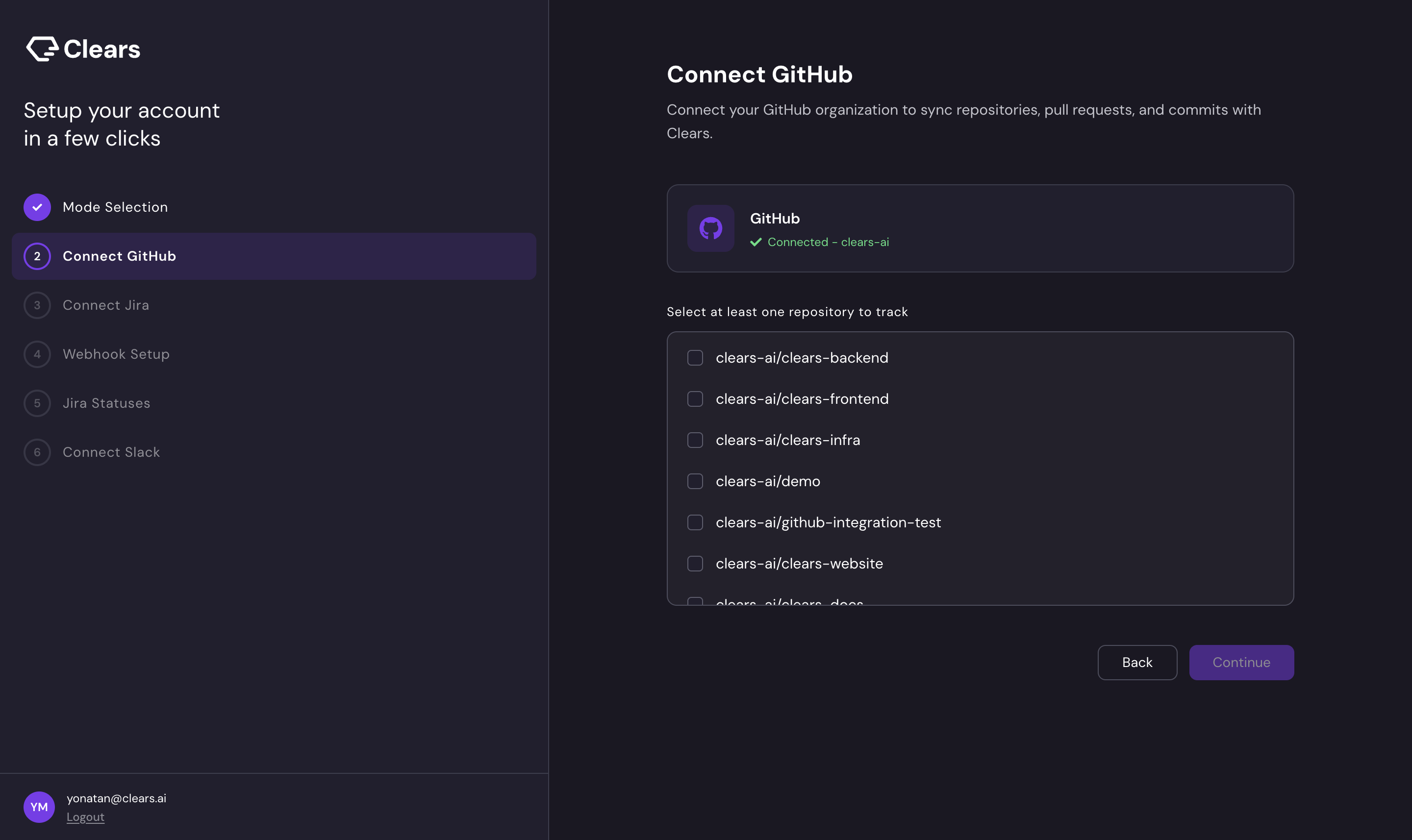Click the clears-ai/clears-backend label text

pos(802,358)
